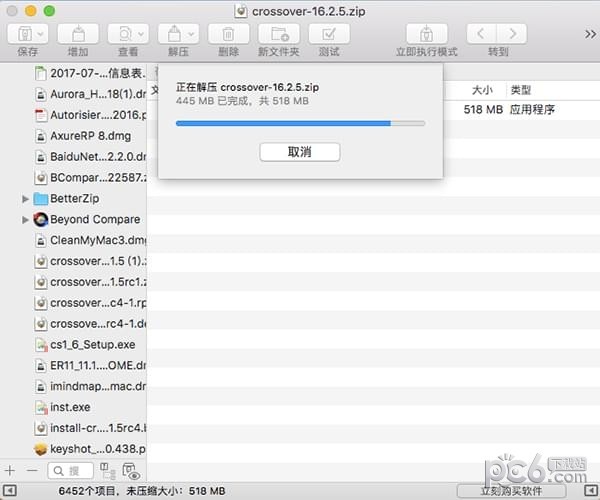Toggle 立即执行模式 toolbar button

point(426,34)
